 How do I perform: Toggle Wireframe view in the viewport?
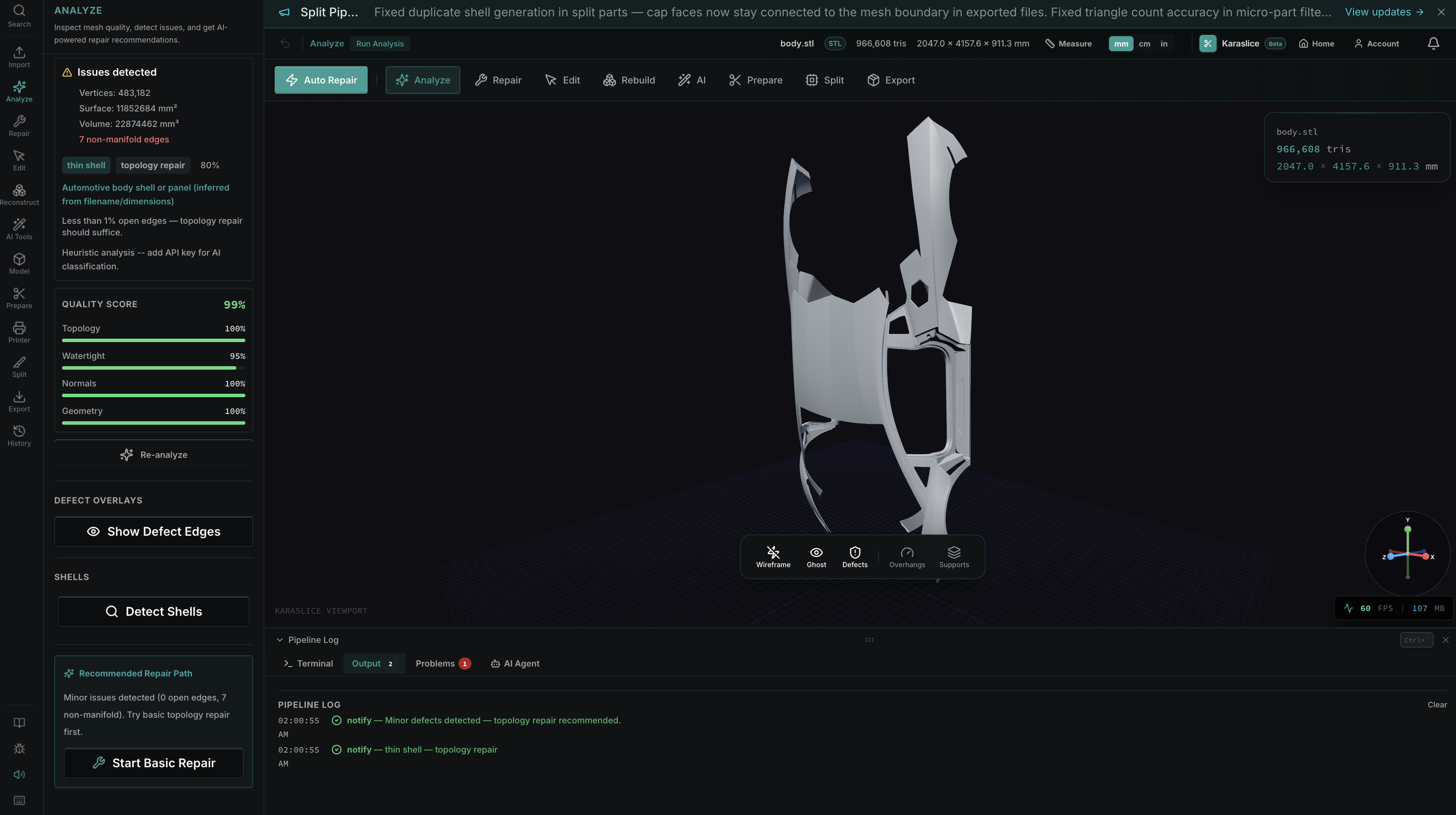coord(773,556)
